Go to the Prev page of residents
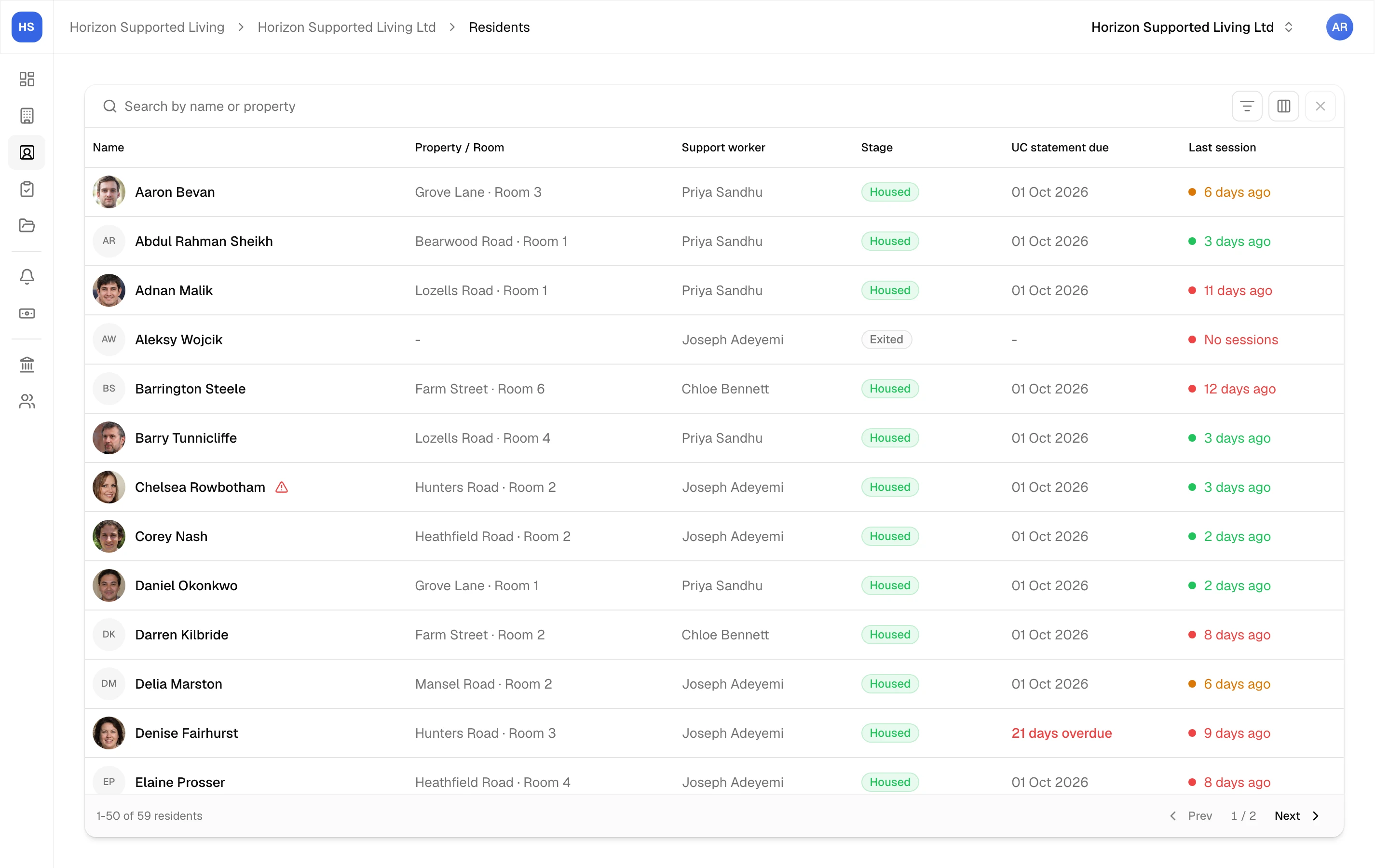Viewport: 1389px width, 868px height. pyautogui.click(x=1191, y=816)
